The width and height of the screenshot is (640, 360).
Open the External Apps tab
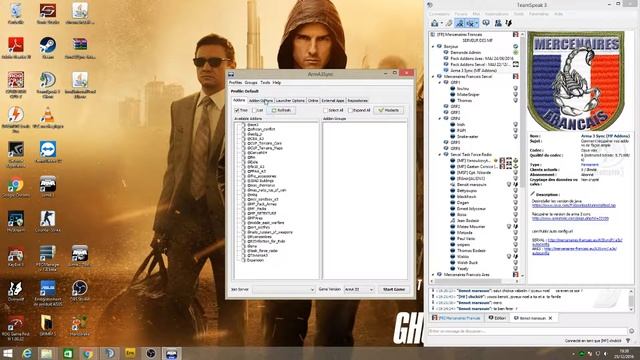(x=333, y=100)
